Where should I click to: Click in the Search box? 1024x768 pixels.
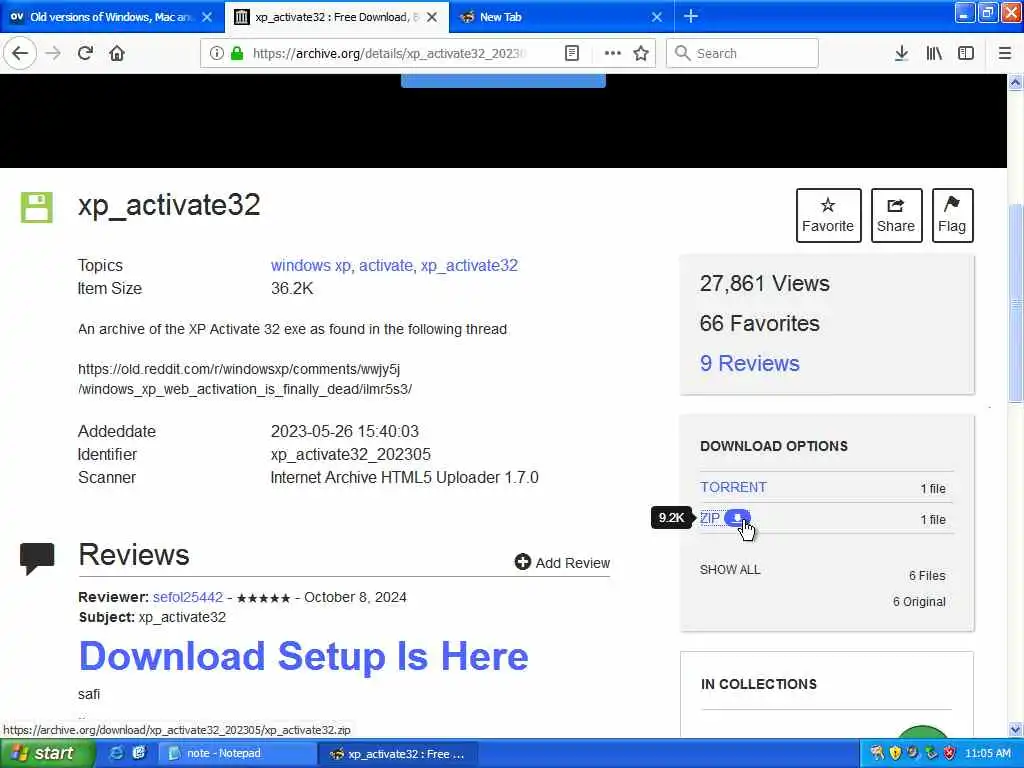pos(742,53)
